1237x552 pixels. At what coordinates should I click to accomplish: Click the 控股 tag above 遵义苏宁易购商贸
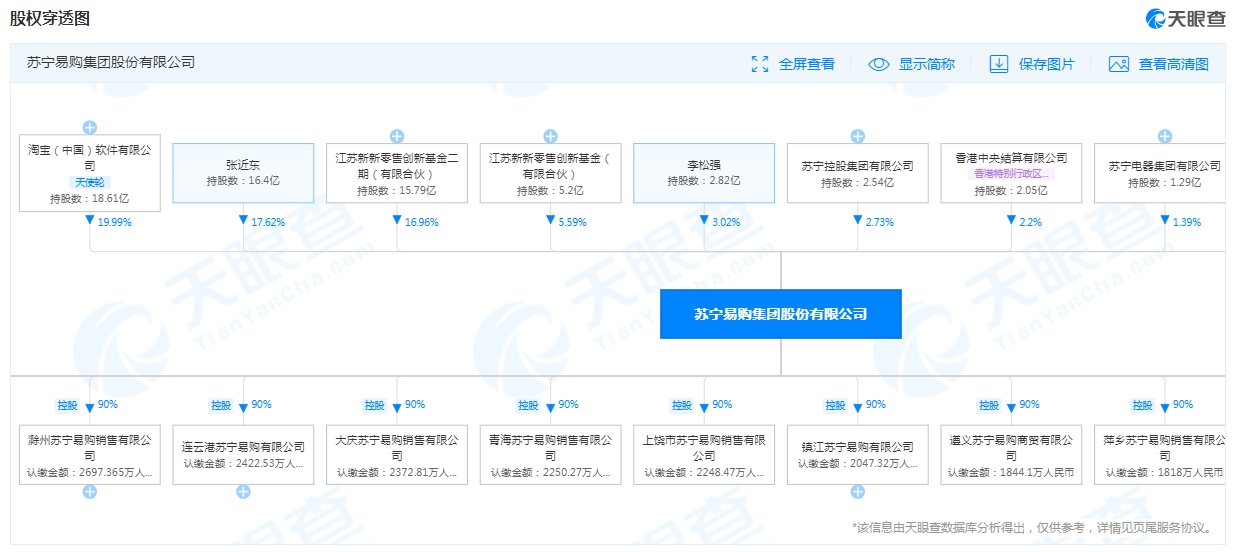pyautogui.click(x=989, y=405)
